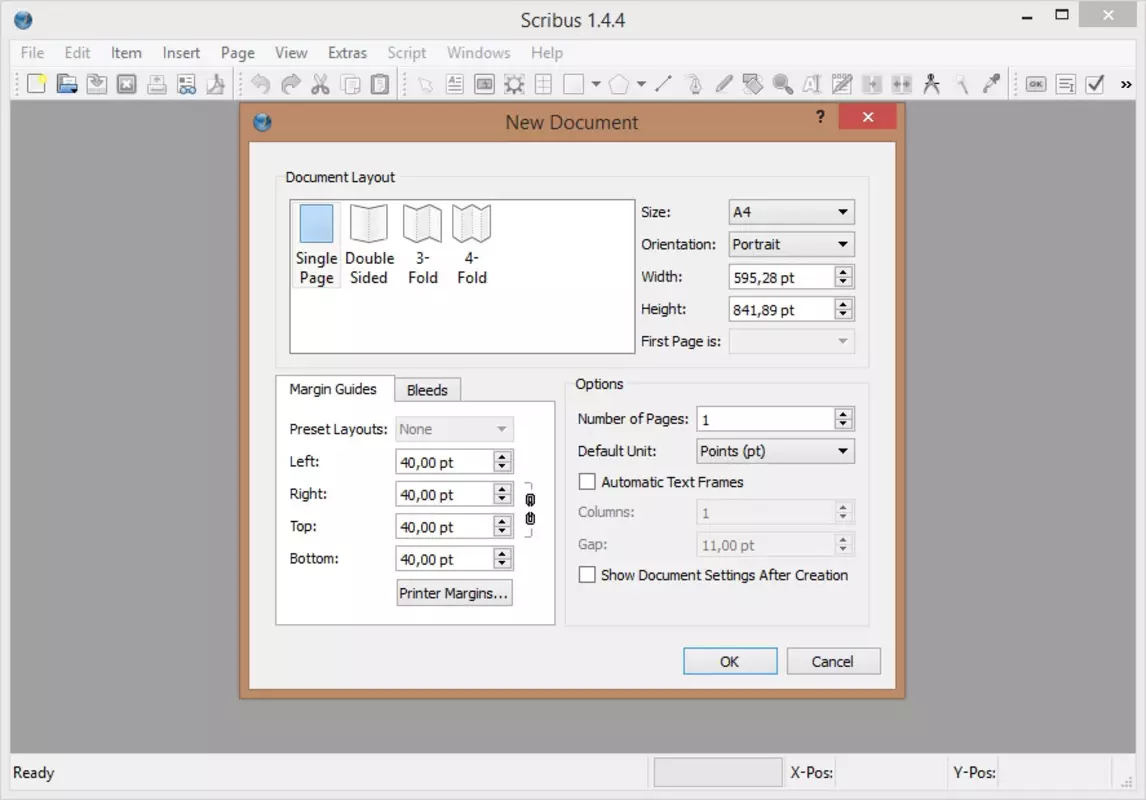Select the Eye Dropper tool
This screenshot has width=1146, height=800.
[991, 84]
